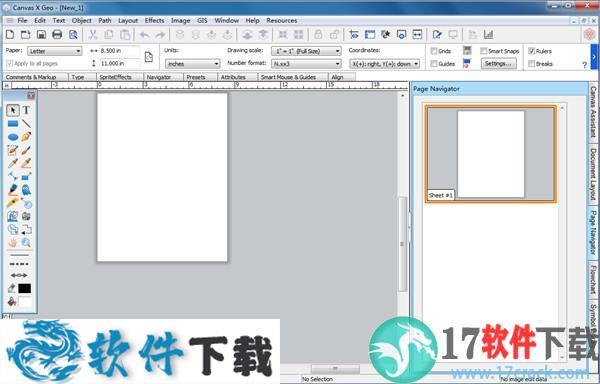Image resolution: width=600 pixels, height=384 pixels.
Task: Open the dash style selector
Action: 19,264
